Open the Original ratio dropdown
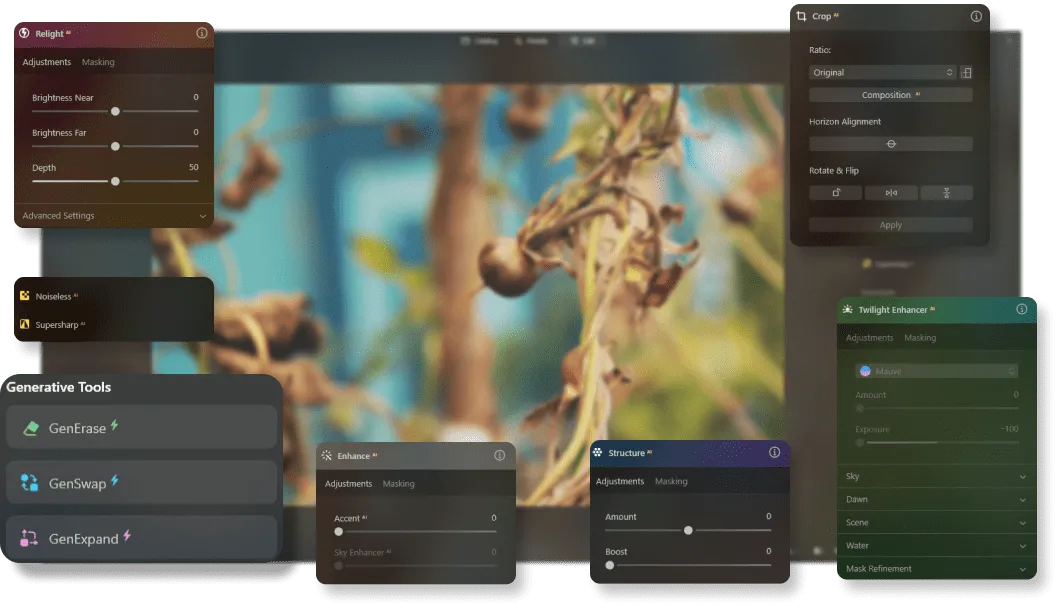Screen dimensions: 1059x608 [x=882, y=73]
